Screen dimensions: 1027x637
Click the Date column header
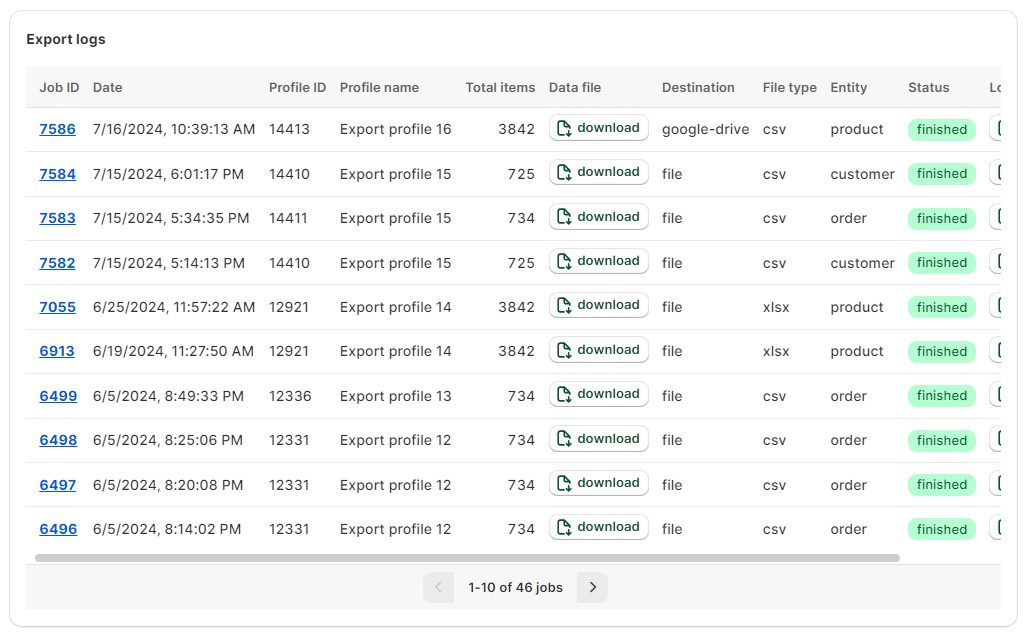pyautogui.click(x=105, y=87)
